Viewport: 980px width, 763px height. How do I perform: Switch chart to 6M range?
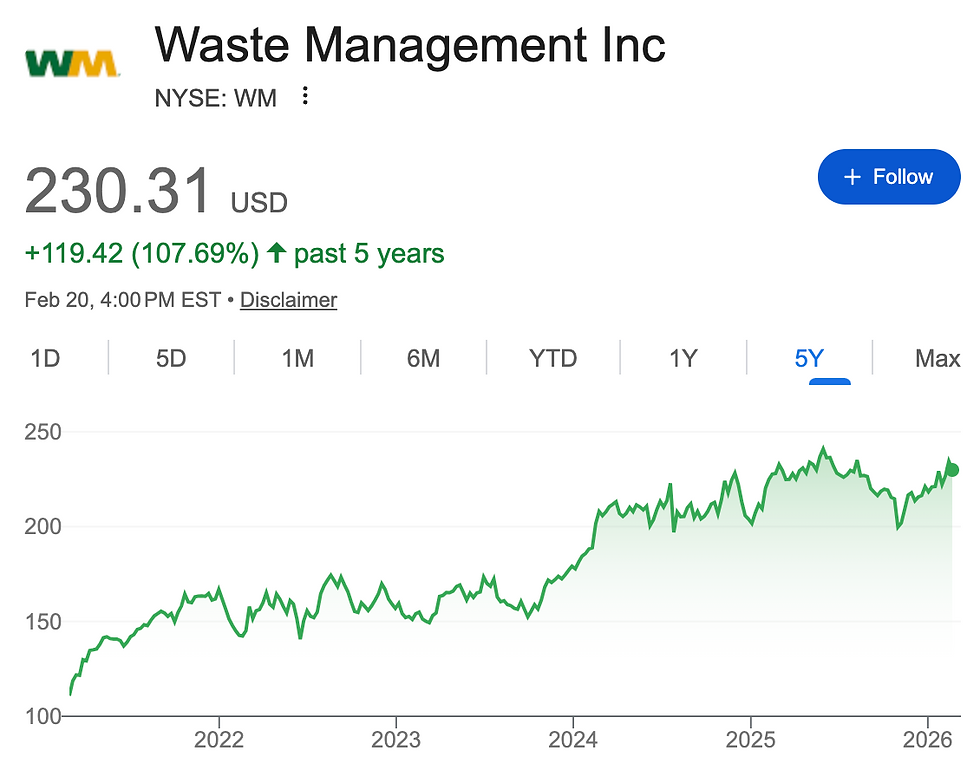tap(423, 358)
